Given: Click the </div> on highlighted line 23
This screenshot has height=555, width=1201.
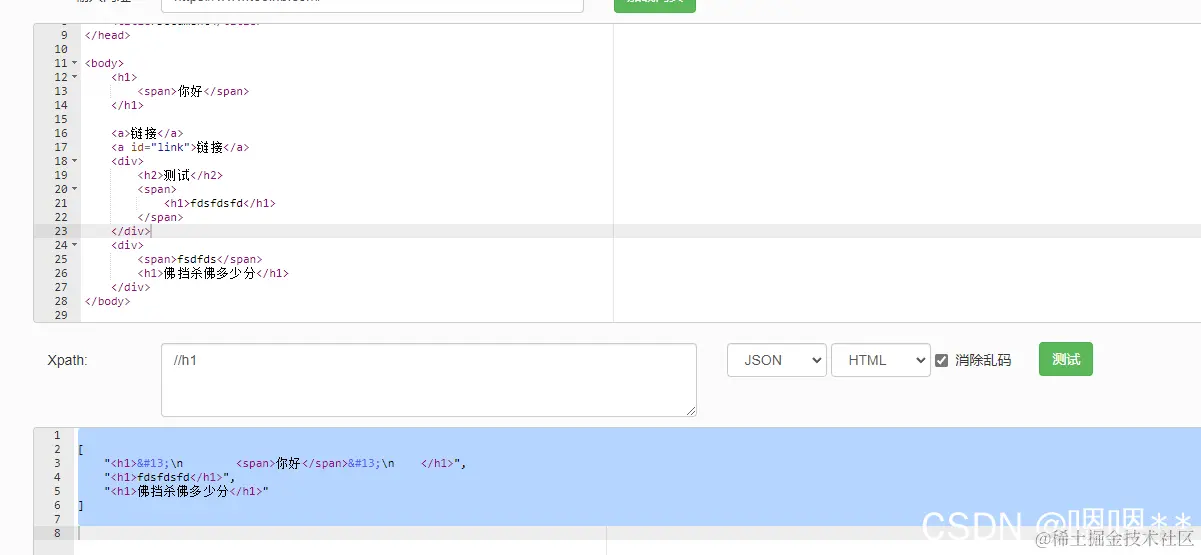Looking at the screenshot, I should pyautogui.click(x=131, y=231).
